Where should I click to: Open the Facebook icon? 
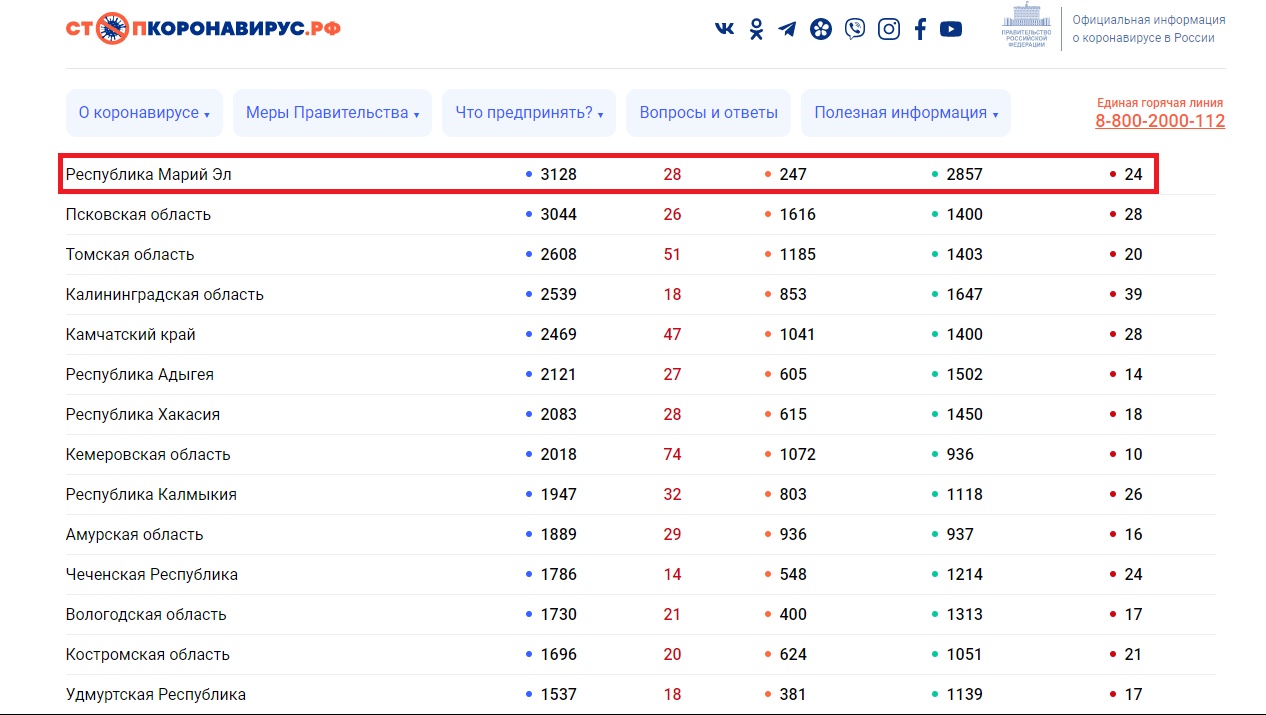920,29
